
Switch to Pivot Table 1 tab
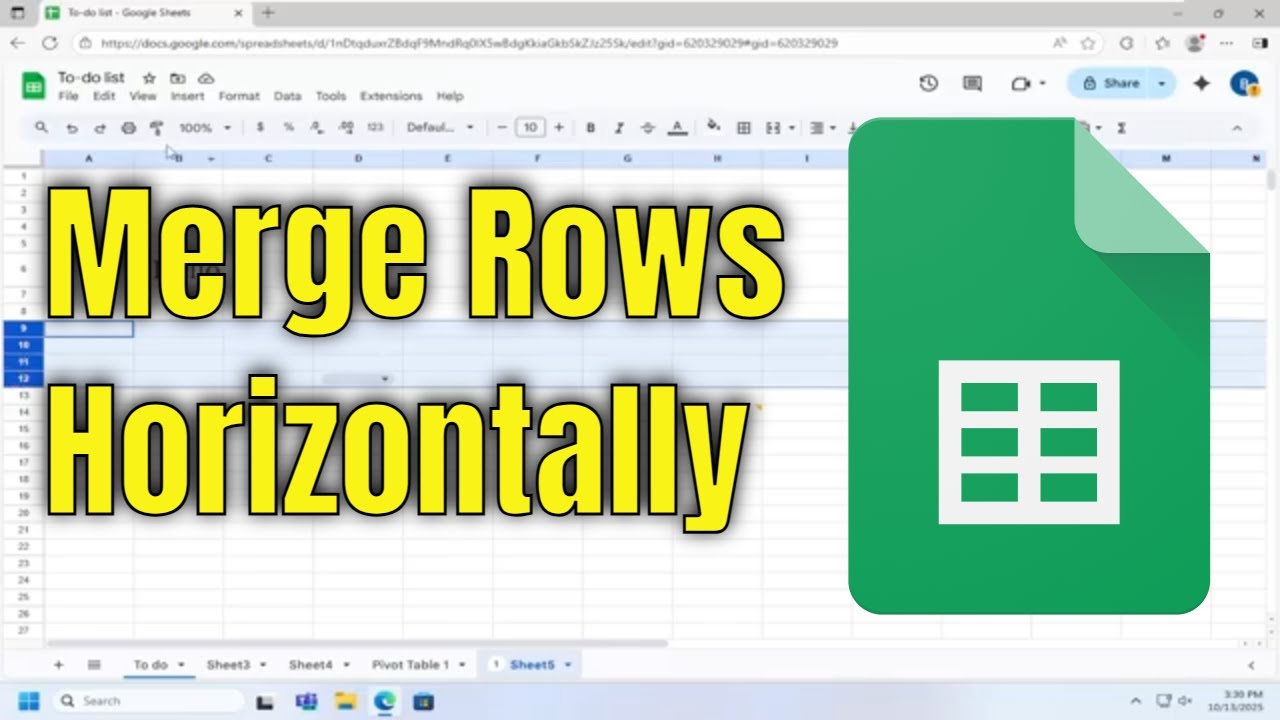pos(416,665)
